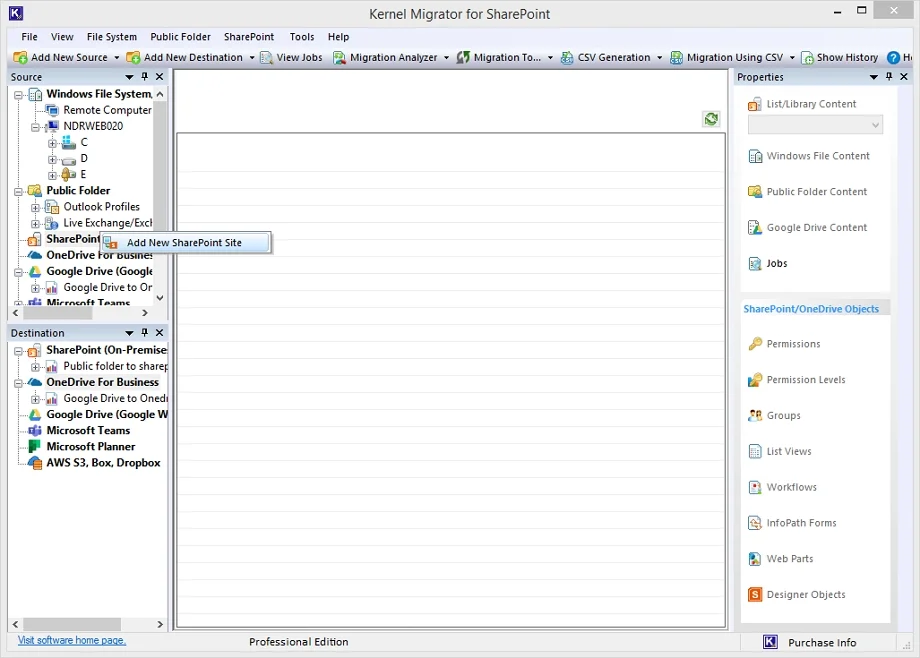Expand drive D in Source tree
Image resolution: width=920 pixels, height=658 pixels.
(x=52, y=160)
